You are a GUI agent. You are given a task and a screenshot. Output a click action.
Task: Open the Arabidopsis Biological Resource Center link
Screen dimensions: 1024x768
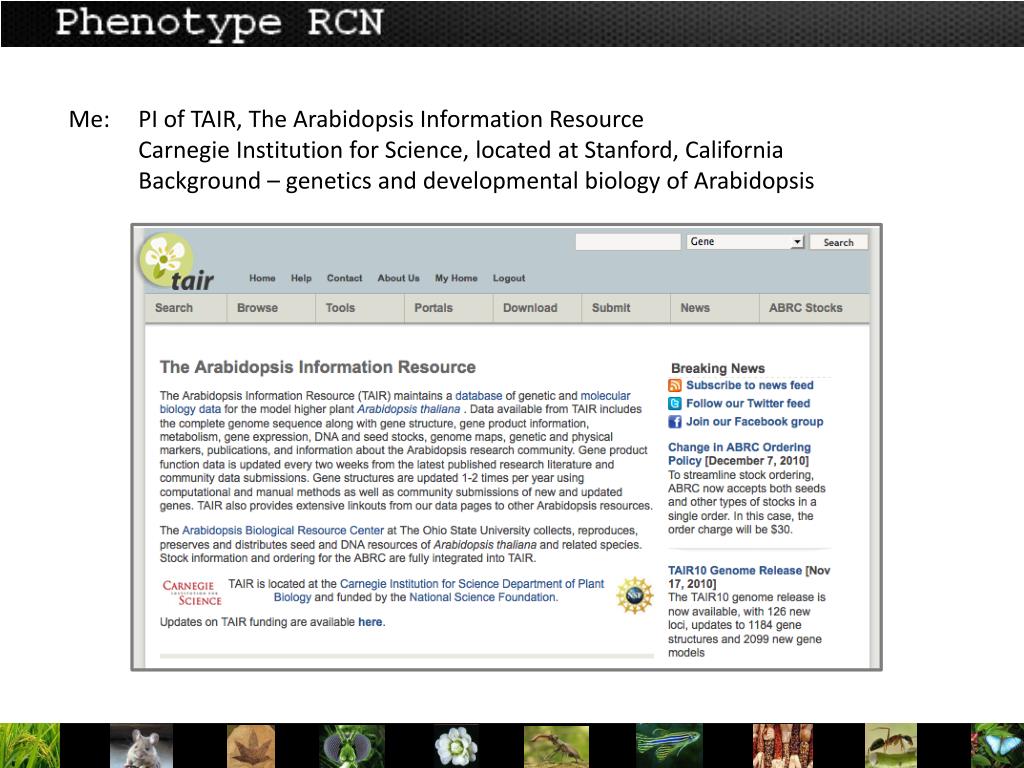283,530
